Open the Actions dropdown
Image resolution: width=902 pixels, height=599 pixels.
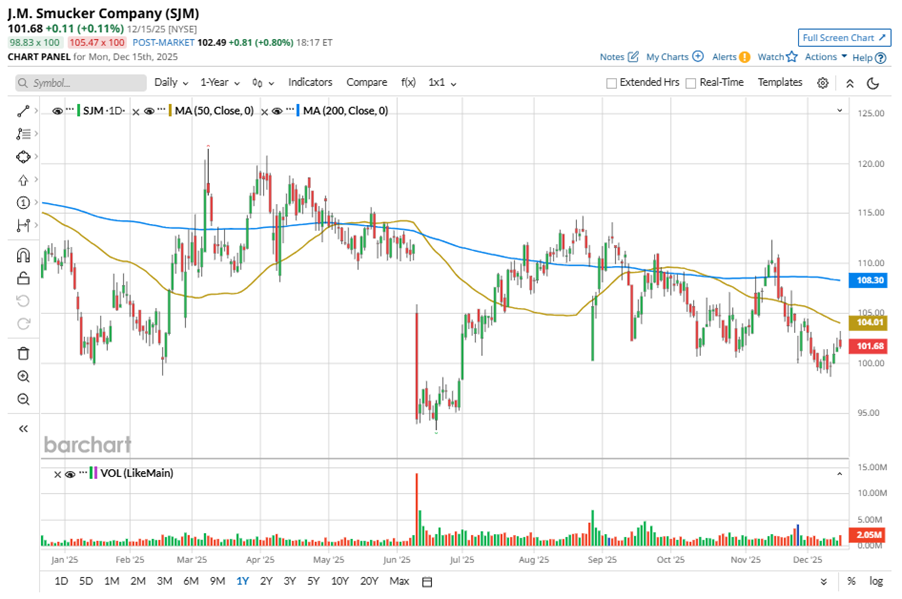[825, 56]
